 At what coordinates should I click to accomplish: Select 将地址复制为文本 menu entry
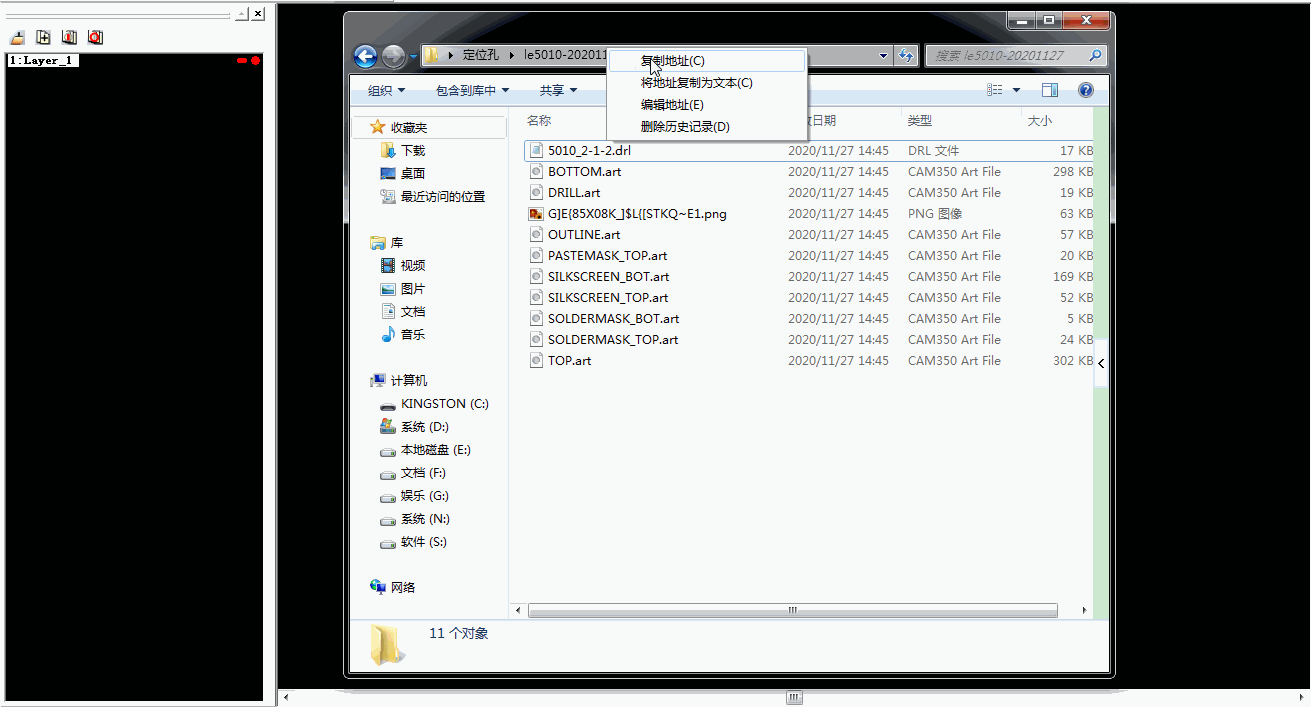696,83
